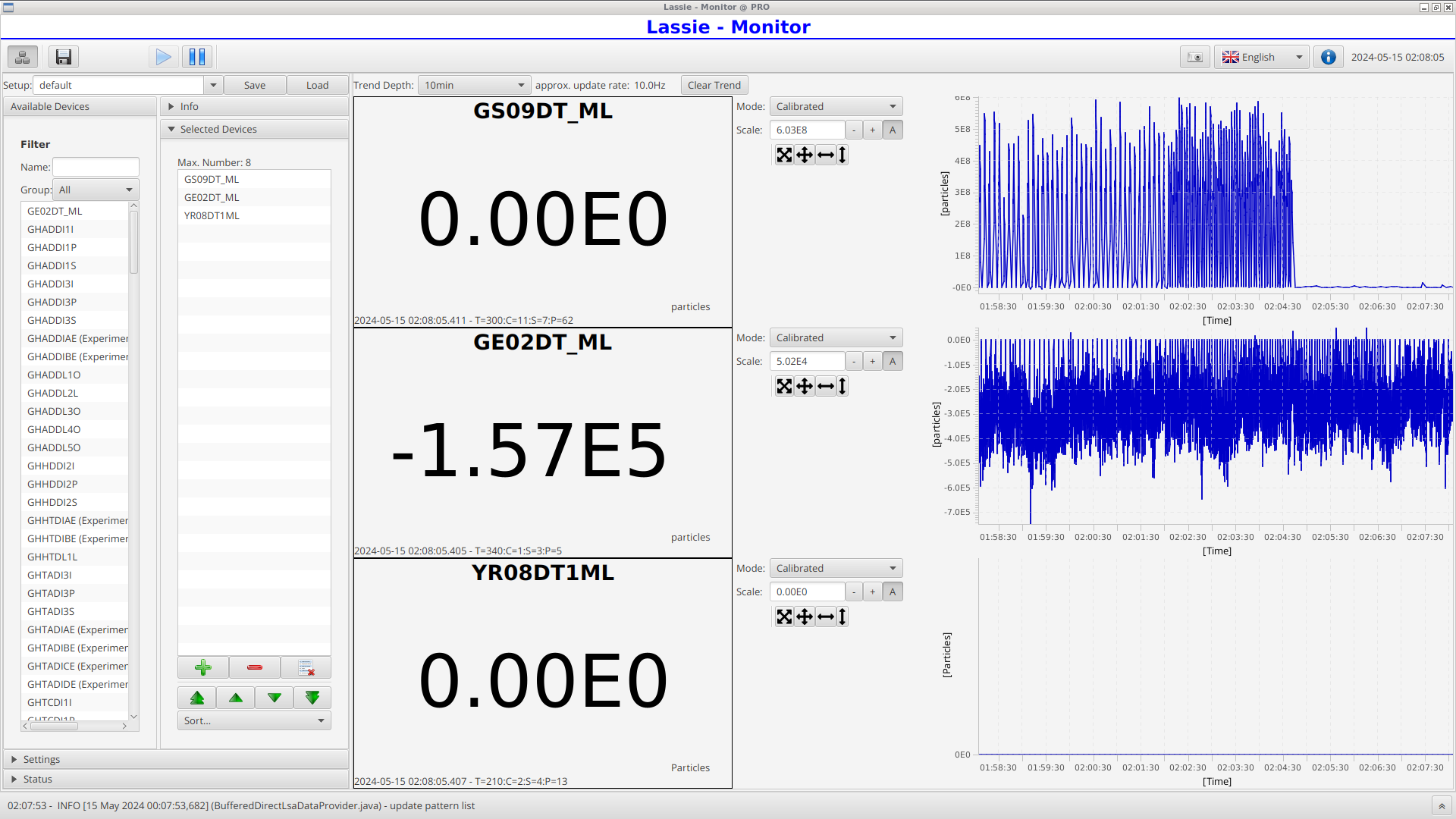Expand the Settings section
This screenshot has height=819, width=1456.
click(176, 760)
